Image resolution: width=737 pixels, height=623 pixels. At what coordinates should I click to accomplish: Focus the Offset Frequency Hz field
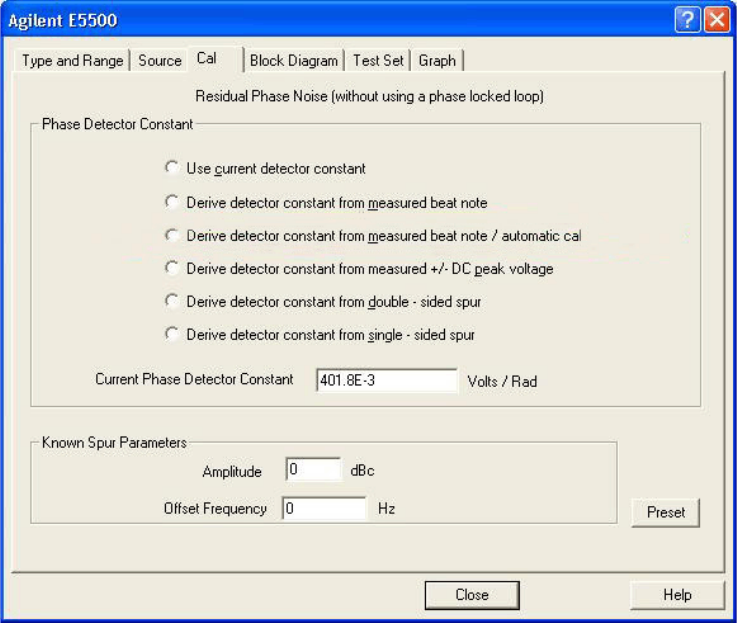(x=325, y=508)
